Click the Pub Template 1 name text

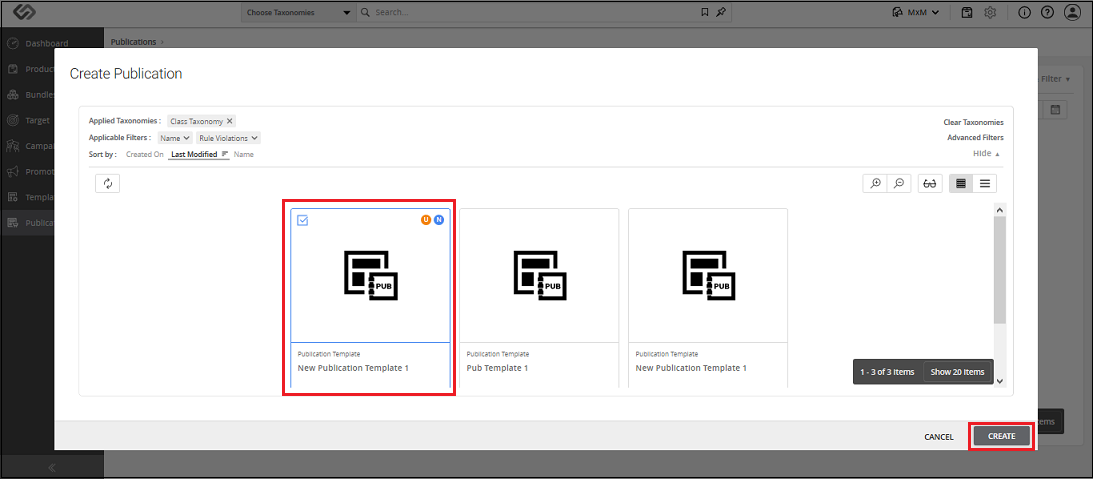point(497,367)
